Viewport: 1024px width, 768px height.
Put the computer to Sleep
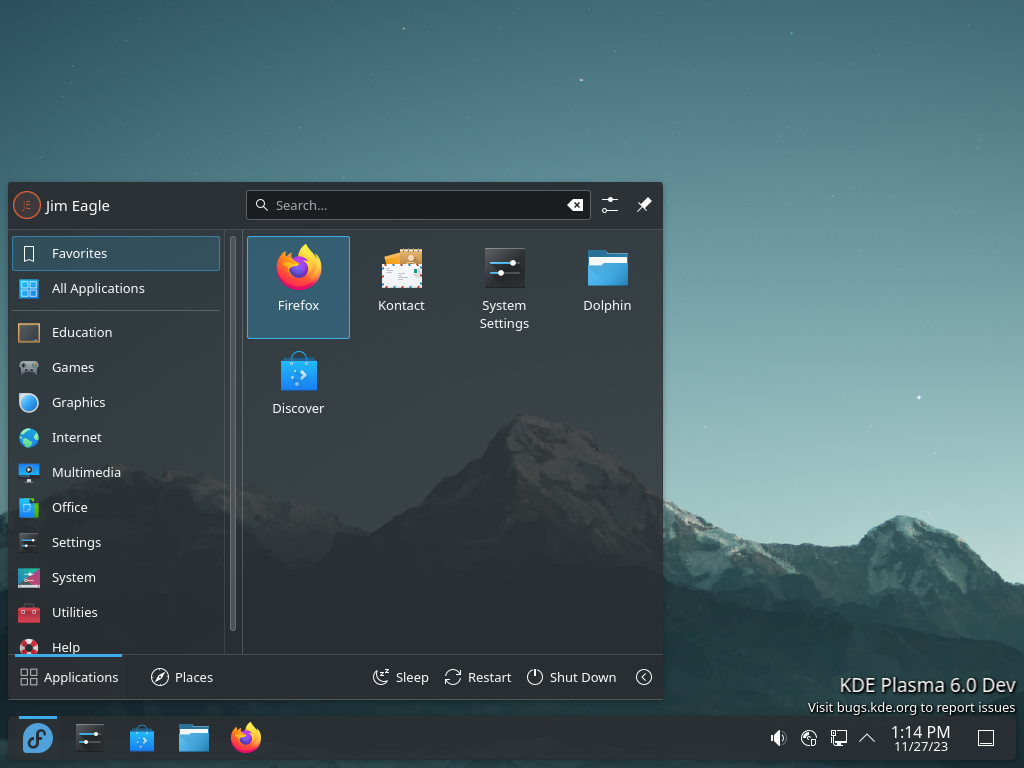[x=400, y=677]
